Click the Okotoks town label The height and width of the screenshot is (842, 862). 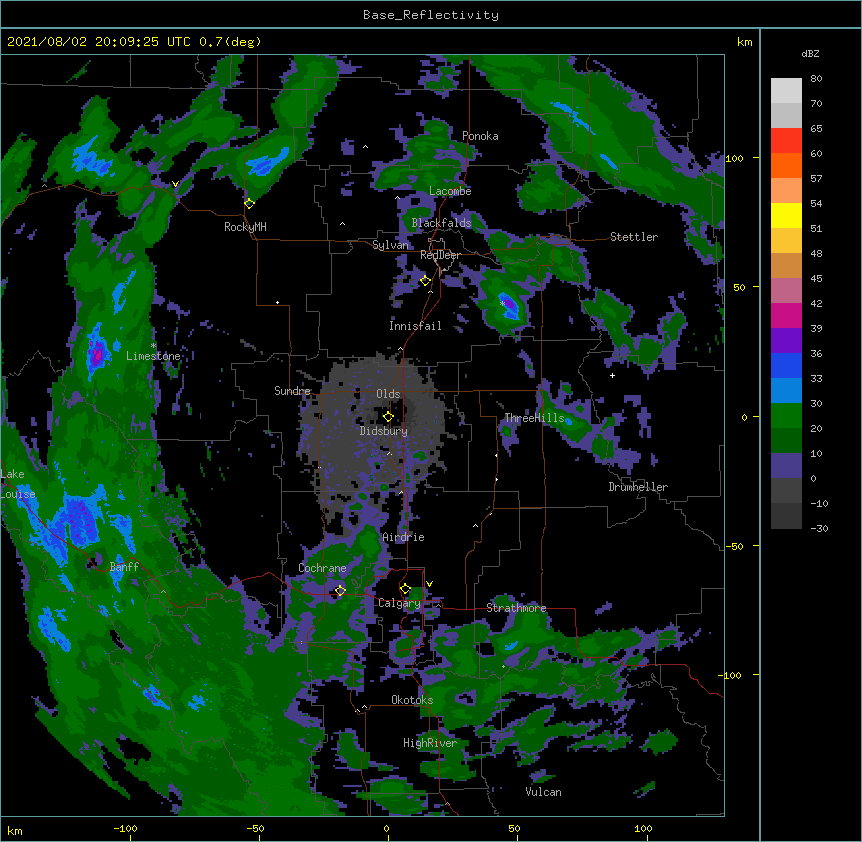pos(412,700)
